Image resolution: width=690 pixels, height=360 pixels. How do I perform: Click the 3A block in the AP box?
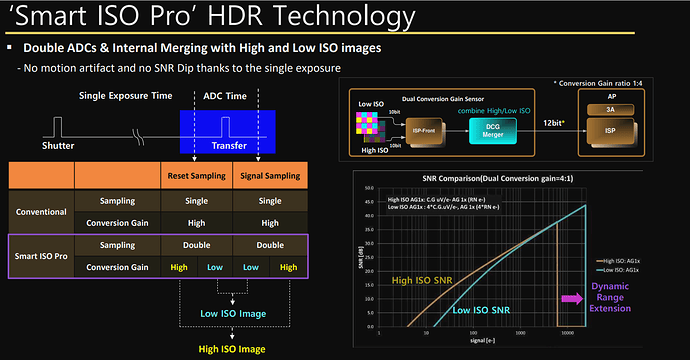point(610,110)
